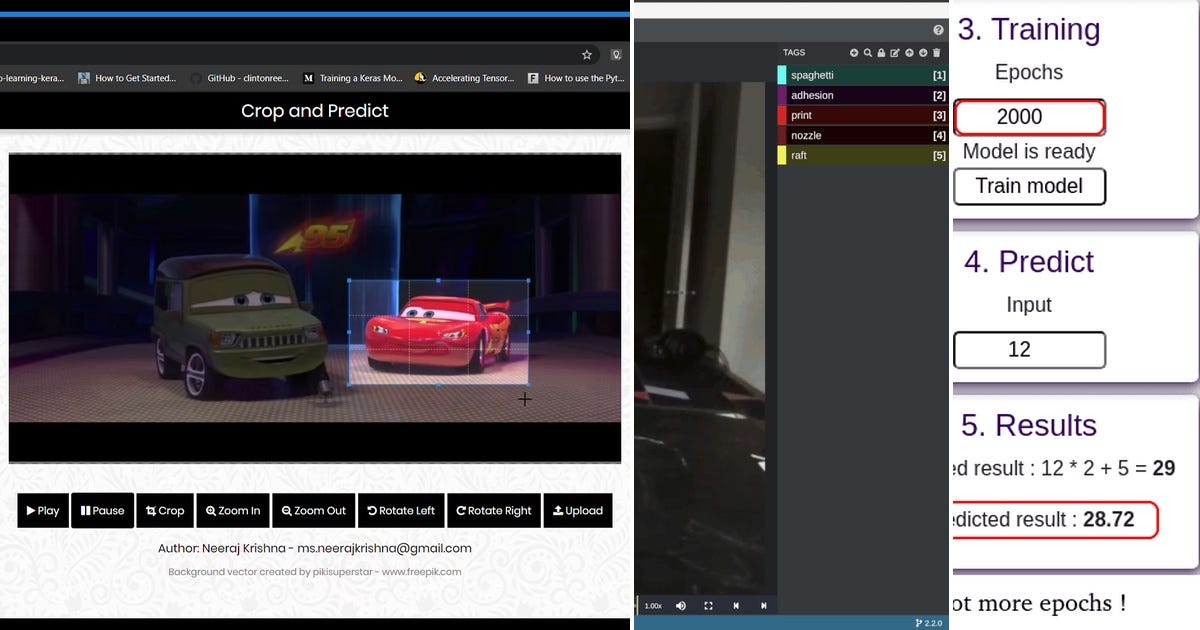The image size is (1200, 630).
Task: Click the '4. Predict' heading
Action: tap(1029, 262)
